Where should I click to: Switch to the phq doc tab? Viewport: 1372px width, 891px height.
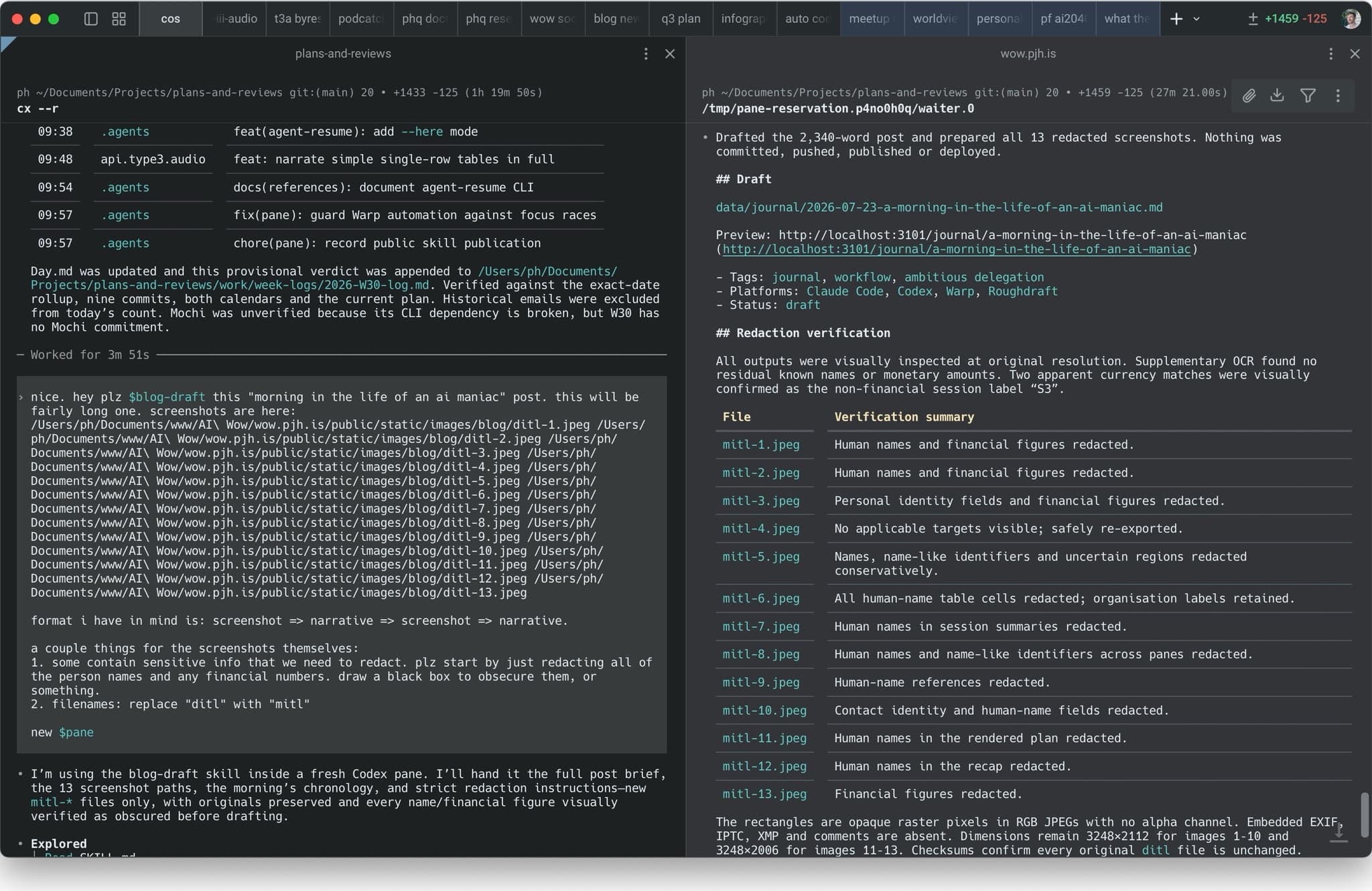click(x=425, y=19)
